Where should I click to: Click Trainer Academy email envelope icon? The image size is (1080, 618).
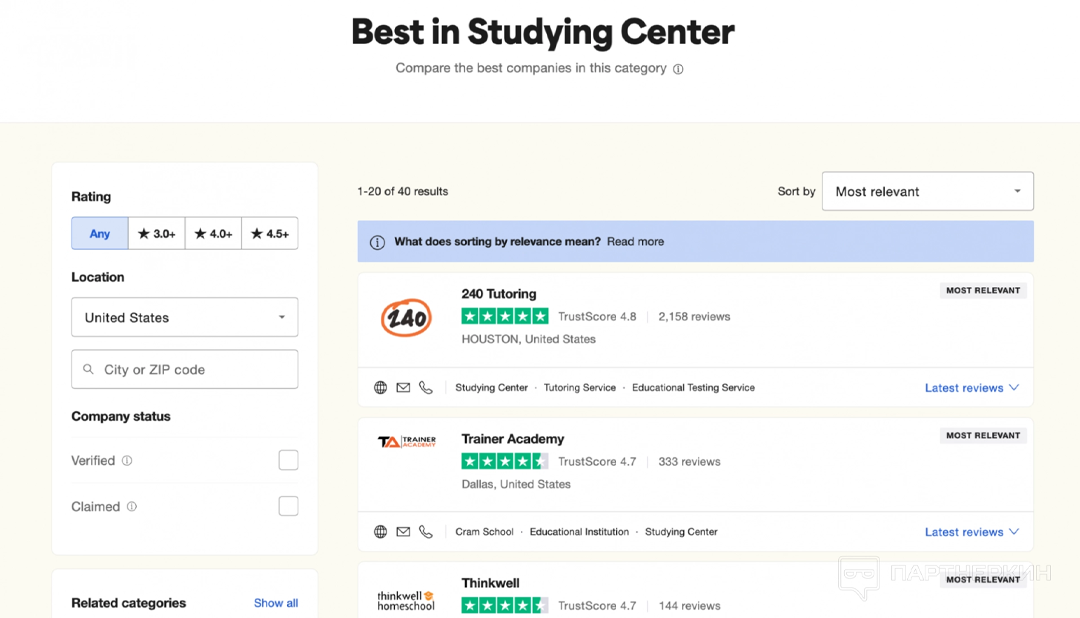(403, 532)
